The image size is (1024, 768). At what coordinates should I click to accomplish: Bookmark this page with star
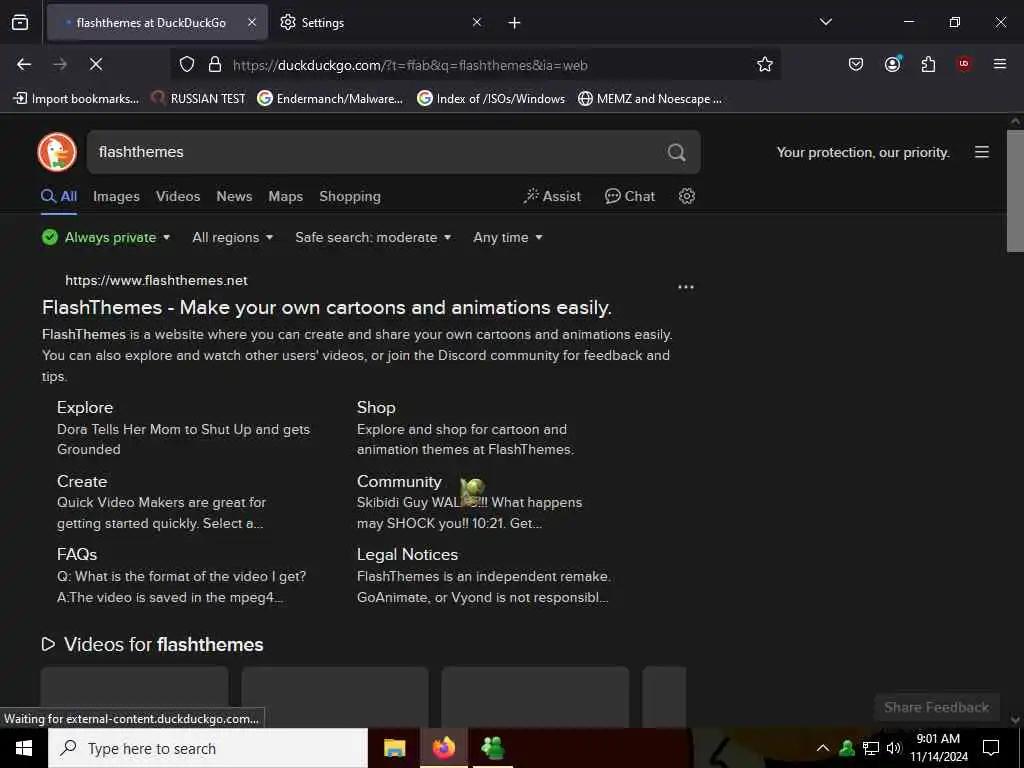pos(765,64)
